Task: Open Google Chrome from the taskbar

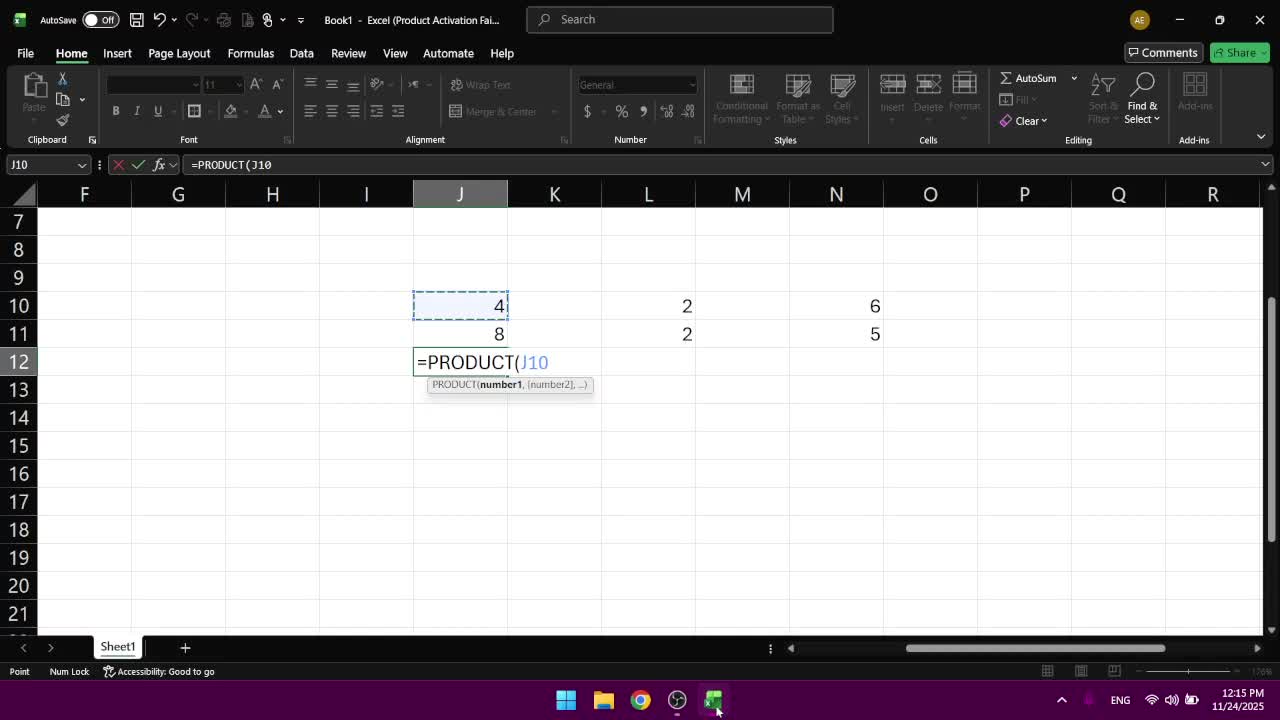Action: pyautogui.click(x=640, y=700)
